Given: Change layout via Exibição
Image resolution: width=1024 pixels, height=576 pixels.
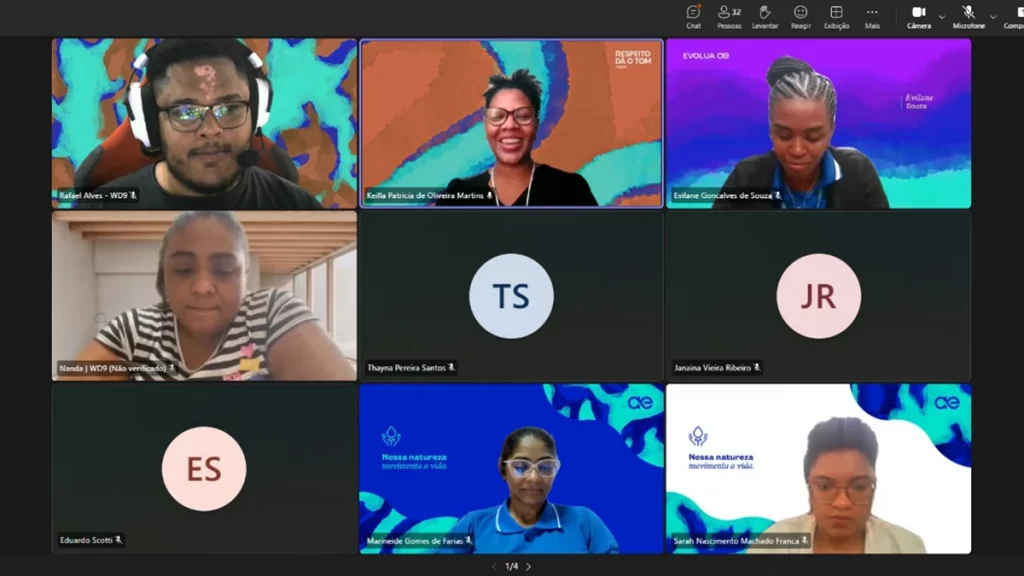Looking at the screenshot, I should (836, 17).
